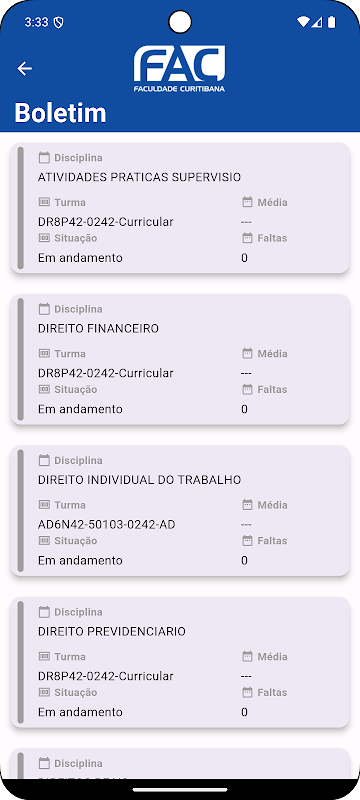Tap the Boletim page title

pyautogui.click(x=60, y=112)
